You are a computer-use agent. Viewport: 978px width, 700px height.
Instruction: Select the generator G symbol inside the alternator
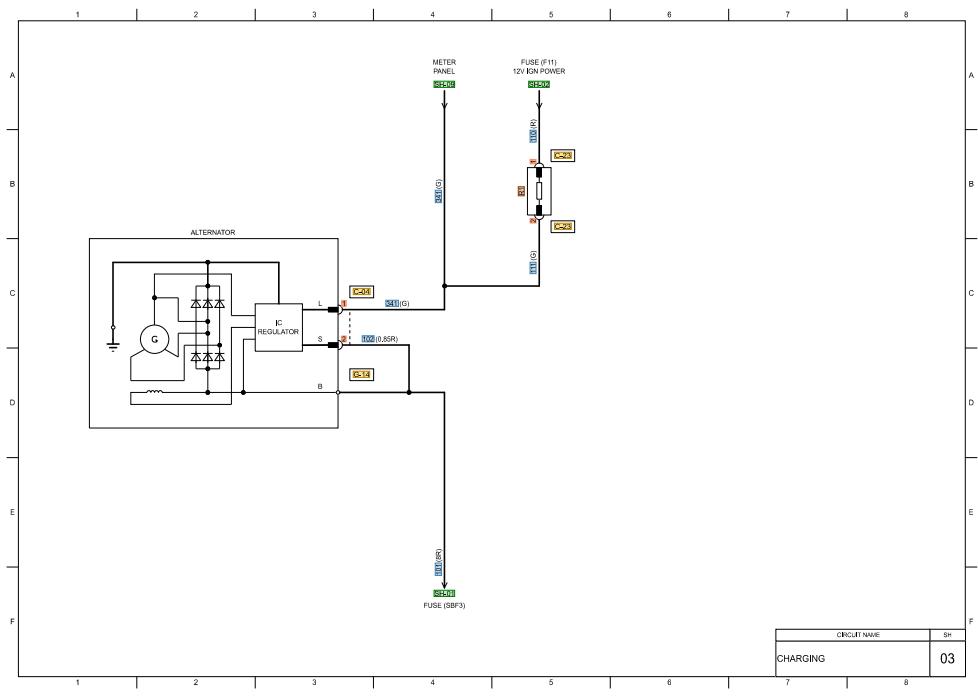click(x=154, y=340)
